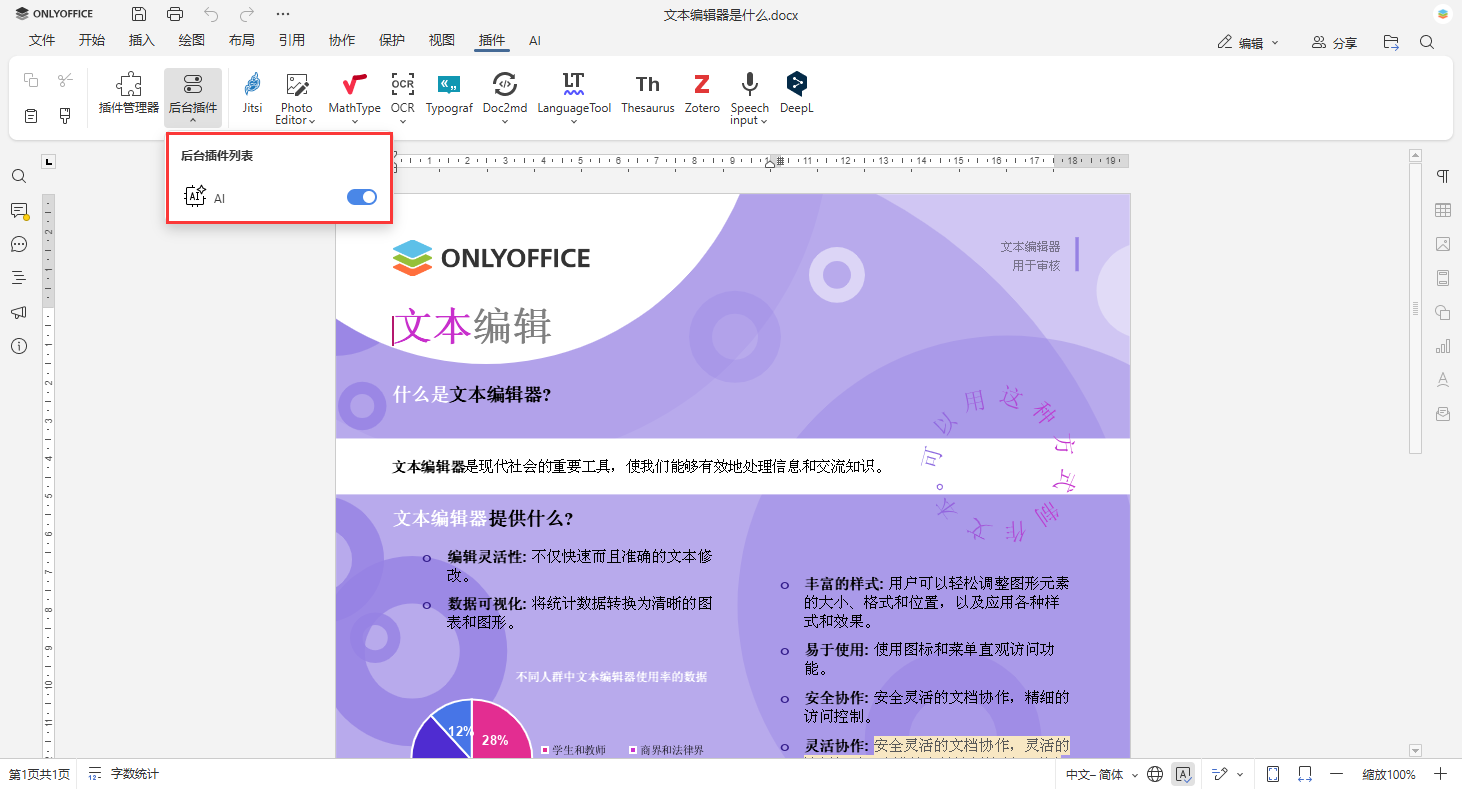The image size is (1462, 789).
Task: Open the about info icon
Action: 19,346
